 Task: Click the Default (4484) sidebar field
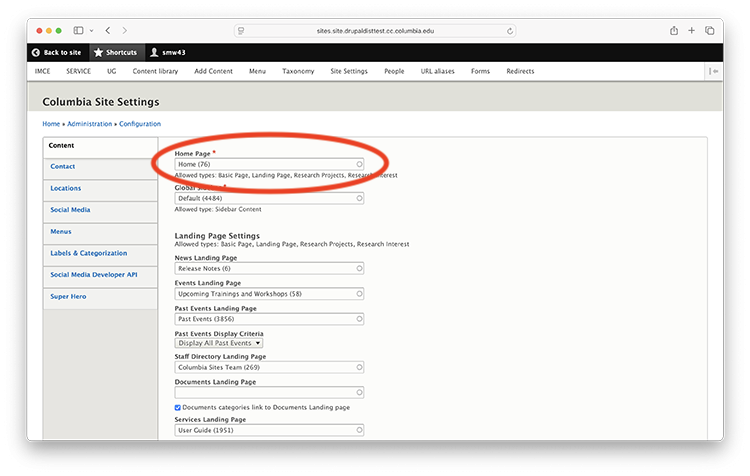click(x=269, y=198)
